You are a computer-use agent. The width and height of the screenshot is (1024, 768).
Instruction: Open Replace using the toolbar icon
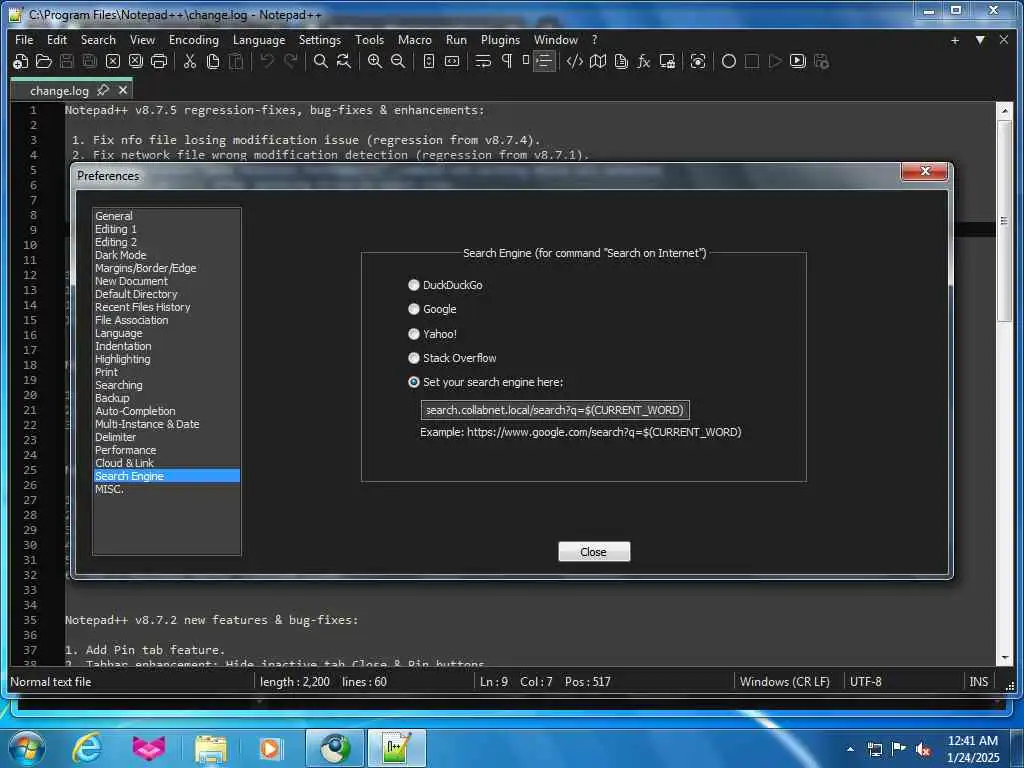coord(344,61)
